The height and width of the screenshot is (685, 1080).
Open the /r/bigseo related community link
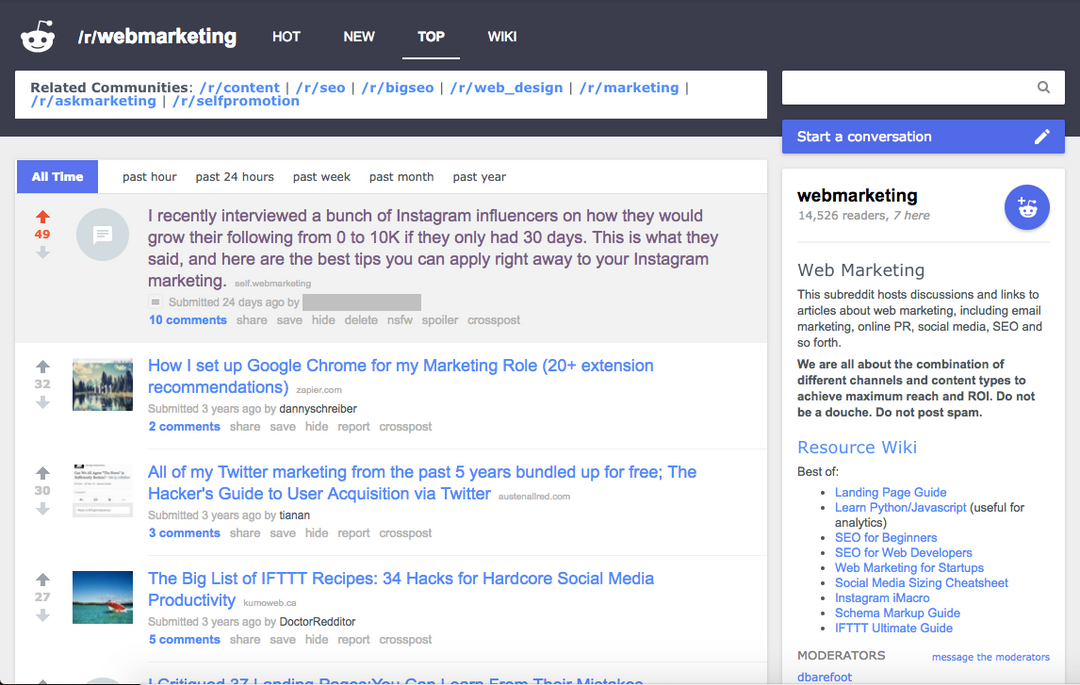(x=397, y=87)
